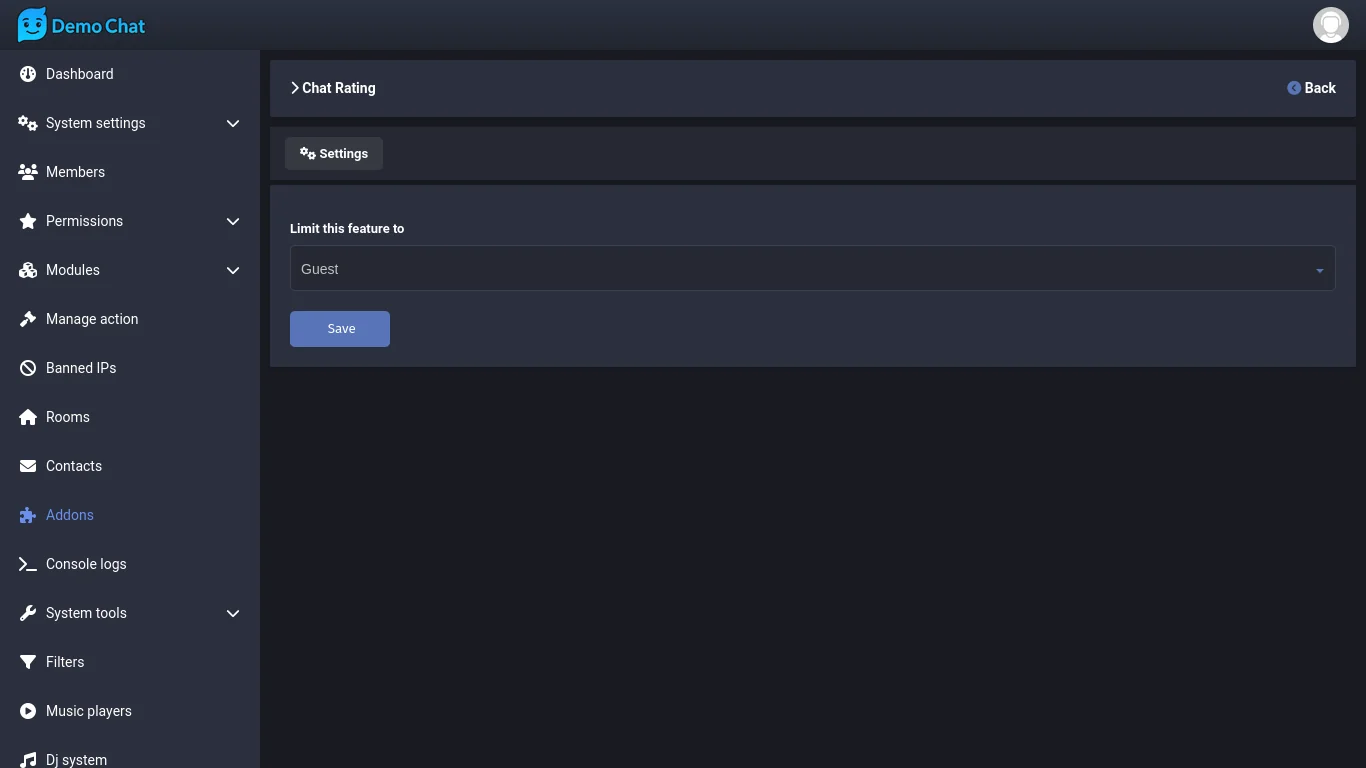Click the Manage action gavel icon

pyautogui.click(x=28, y=319)
